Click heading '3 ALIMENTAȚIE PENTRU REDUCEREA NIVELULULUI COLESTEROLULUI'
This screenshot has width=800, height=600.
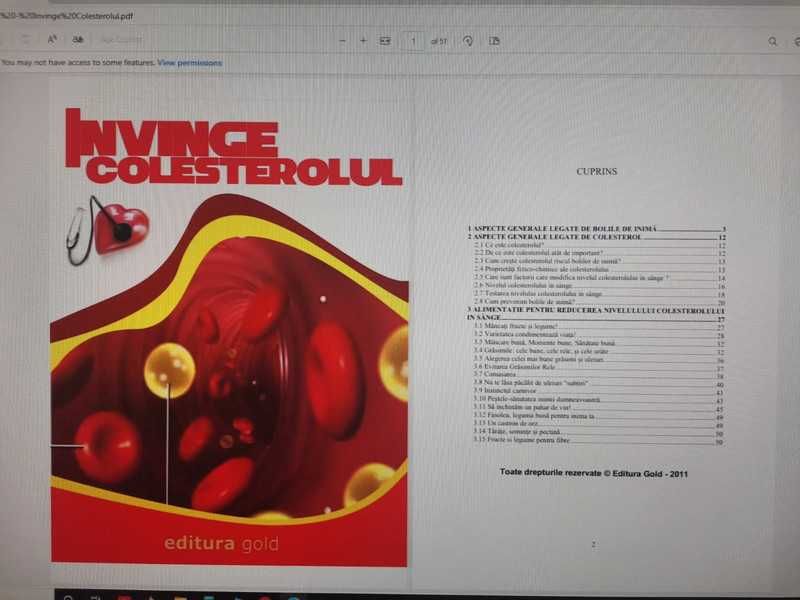tap(596, 310)
